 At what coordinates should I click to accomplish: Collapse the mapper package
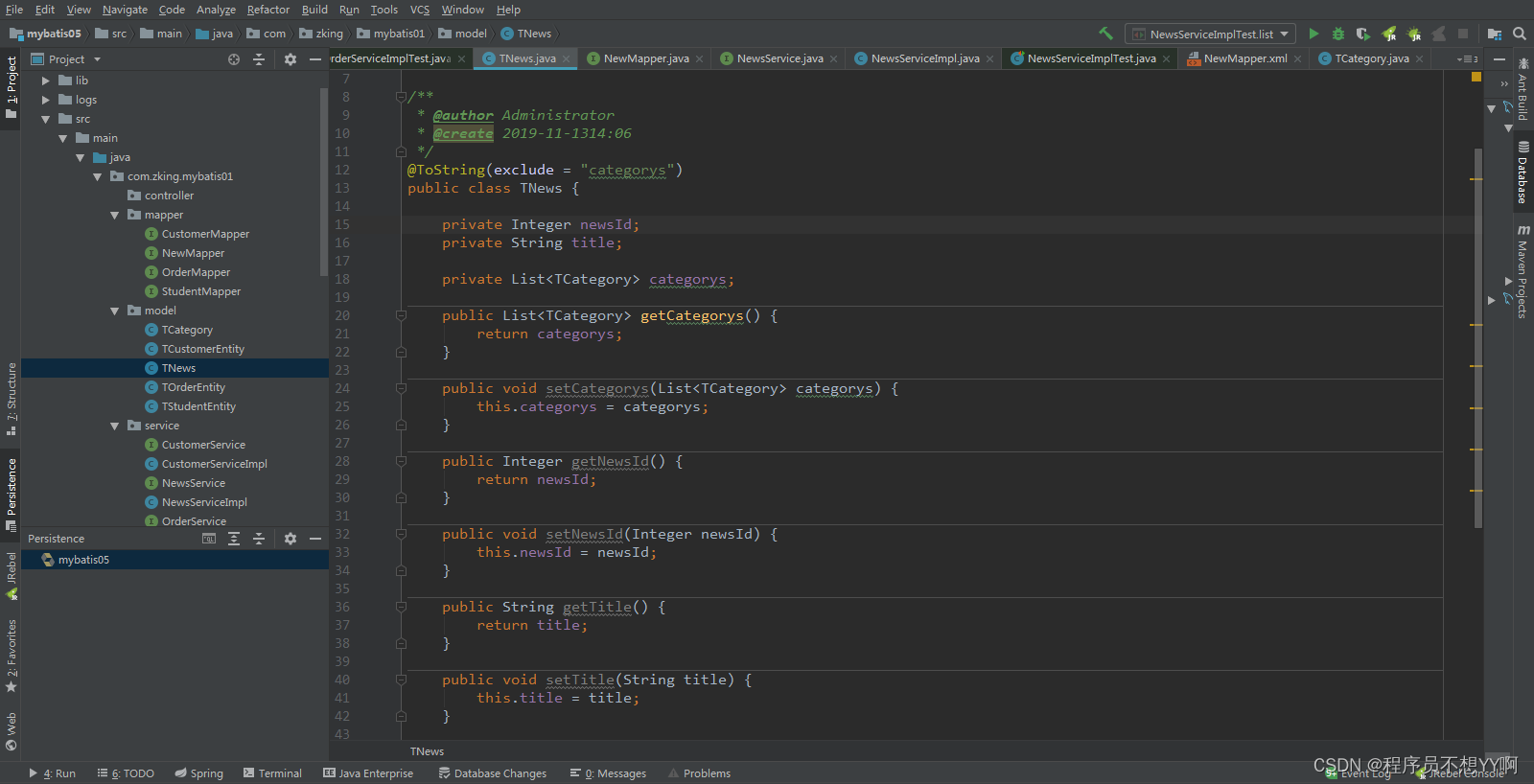click(x=114, y=215)
